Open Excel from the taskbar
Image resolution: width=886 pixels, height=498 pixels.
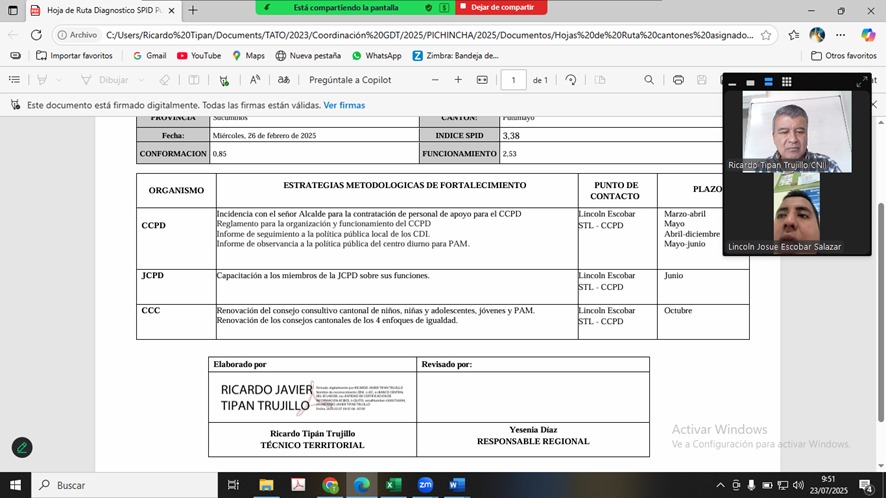pyautogui.click(x=393, y=485)
